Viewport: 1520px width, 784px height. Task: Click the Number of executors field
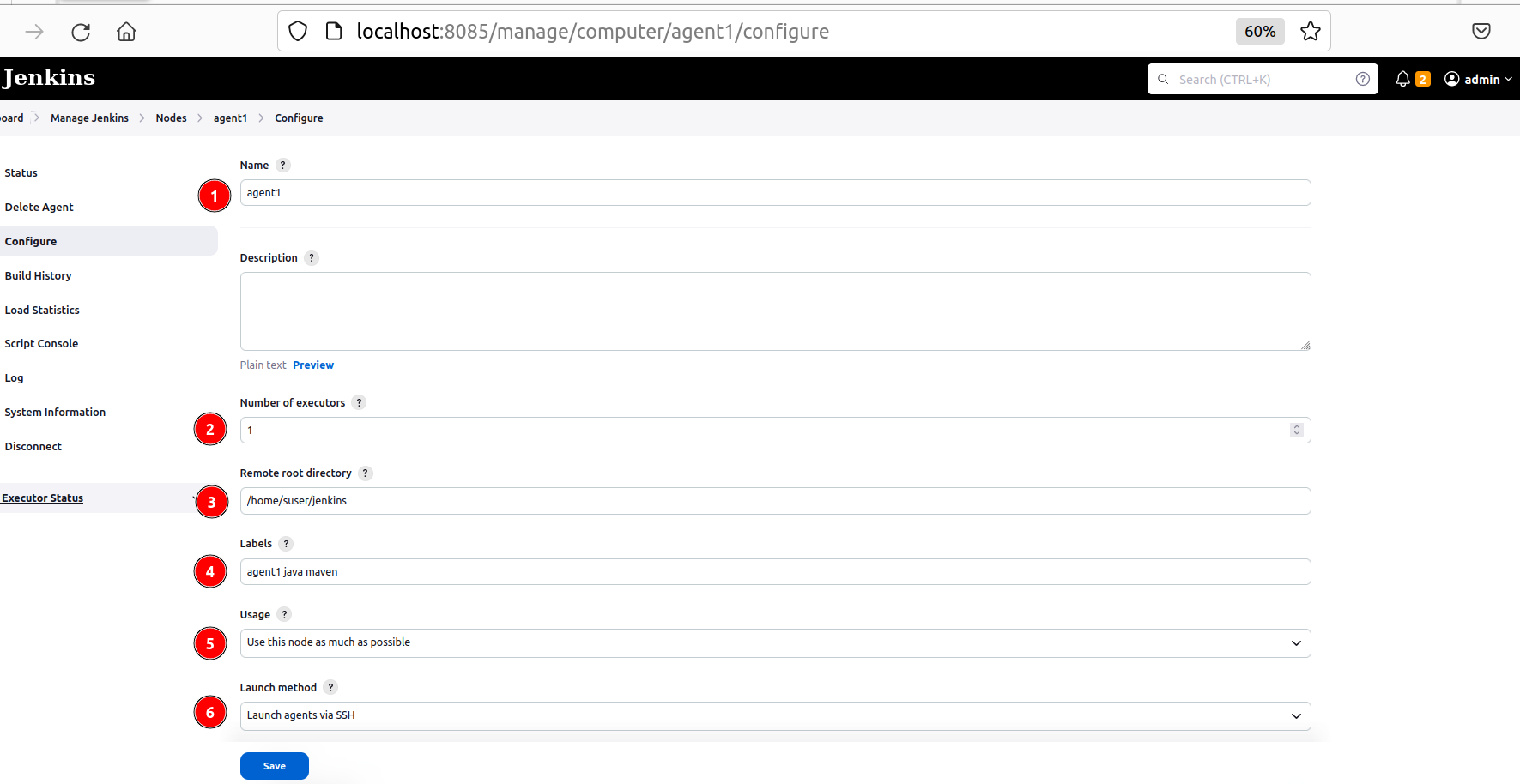point(775,431)
